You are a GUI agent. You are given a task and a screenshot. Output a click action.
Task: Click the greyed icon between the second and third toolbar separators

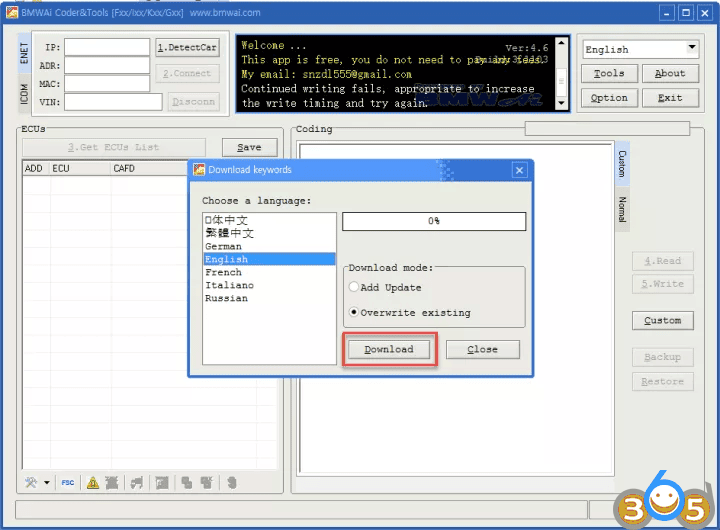tap(136, 483)
